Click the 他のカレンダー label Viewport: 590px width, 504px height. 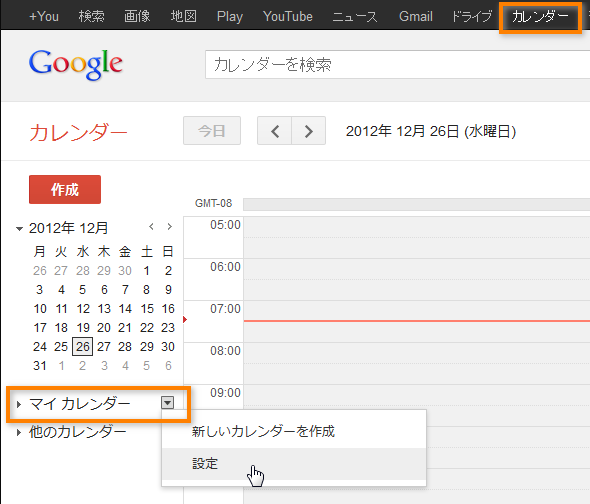[78, 432]
